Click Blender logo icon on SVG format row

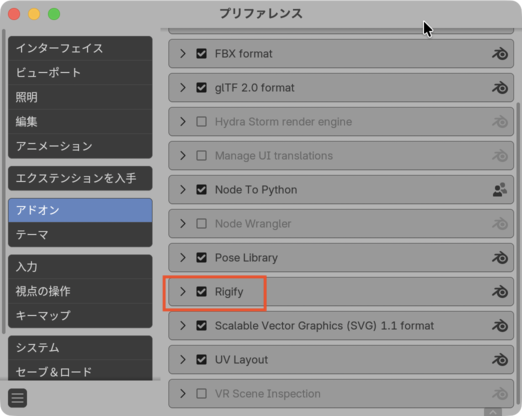coord(500,326)
